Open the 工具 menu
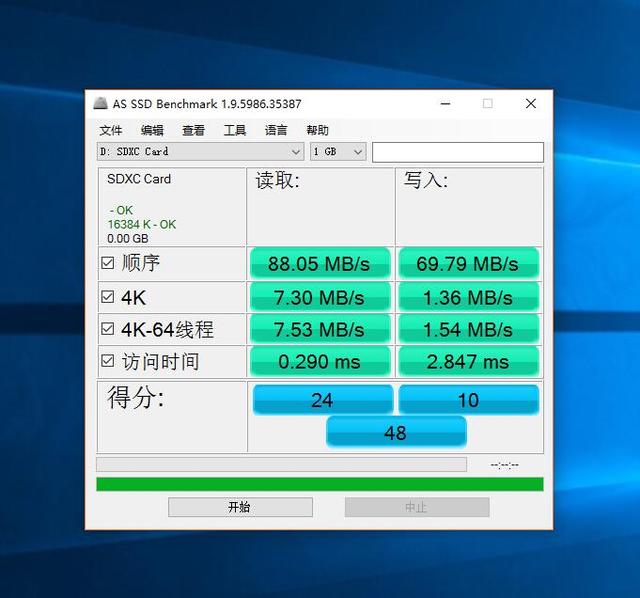Viewport: 640px width, 598px height. [235, 130]
